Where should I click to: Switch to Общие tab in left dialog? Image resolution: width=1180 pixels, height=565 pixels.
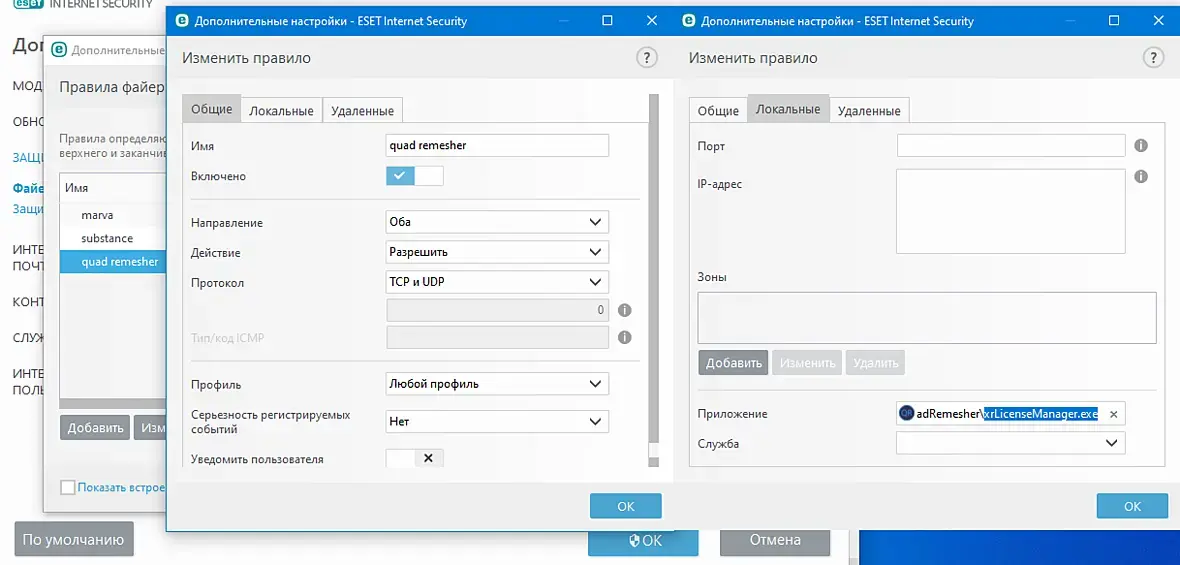211,108
